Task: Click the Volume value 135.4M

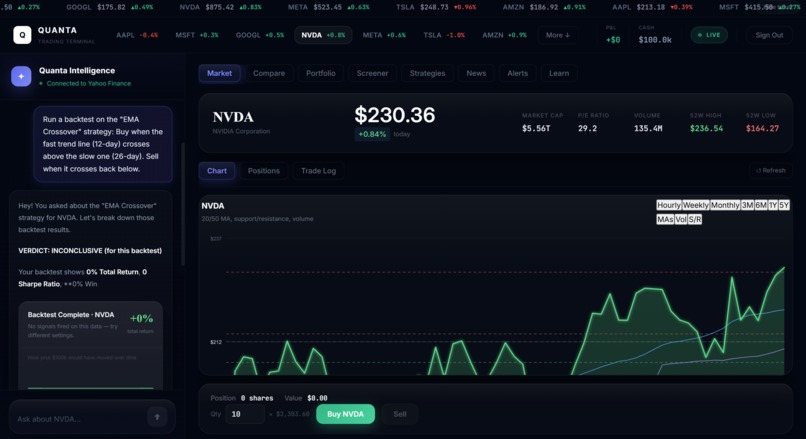Action: pos(648,129)
